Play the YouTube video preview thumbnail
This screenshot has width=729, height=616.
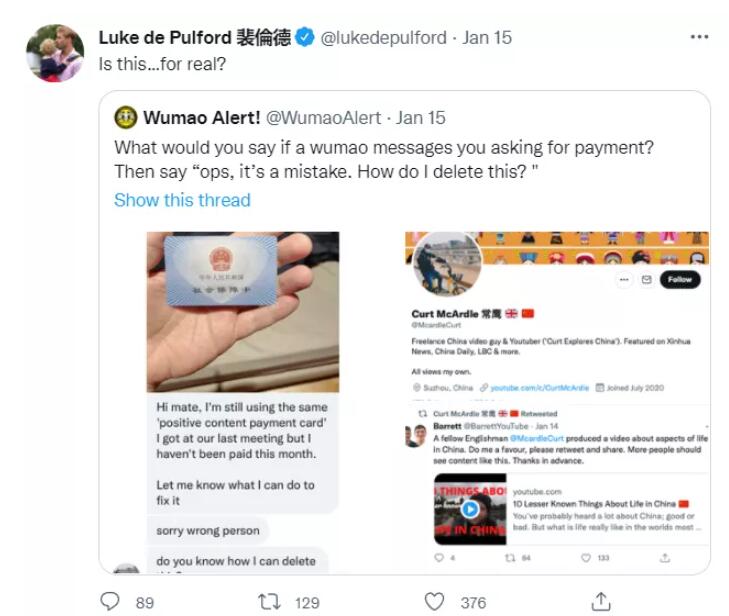(470, 509)
